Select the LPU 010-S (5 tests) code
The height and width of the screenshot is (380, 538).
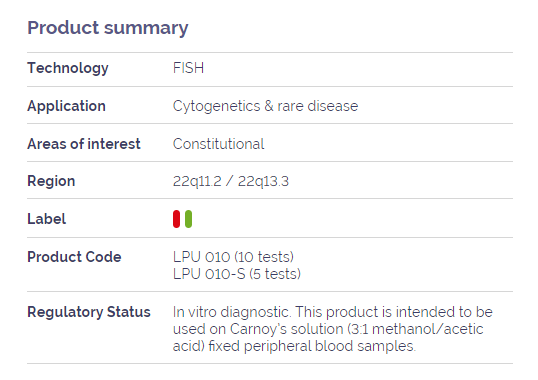[x=237, y=274]
